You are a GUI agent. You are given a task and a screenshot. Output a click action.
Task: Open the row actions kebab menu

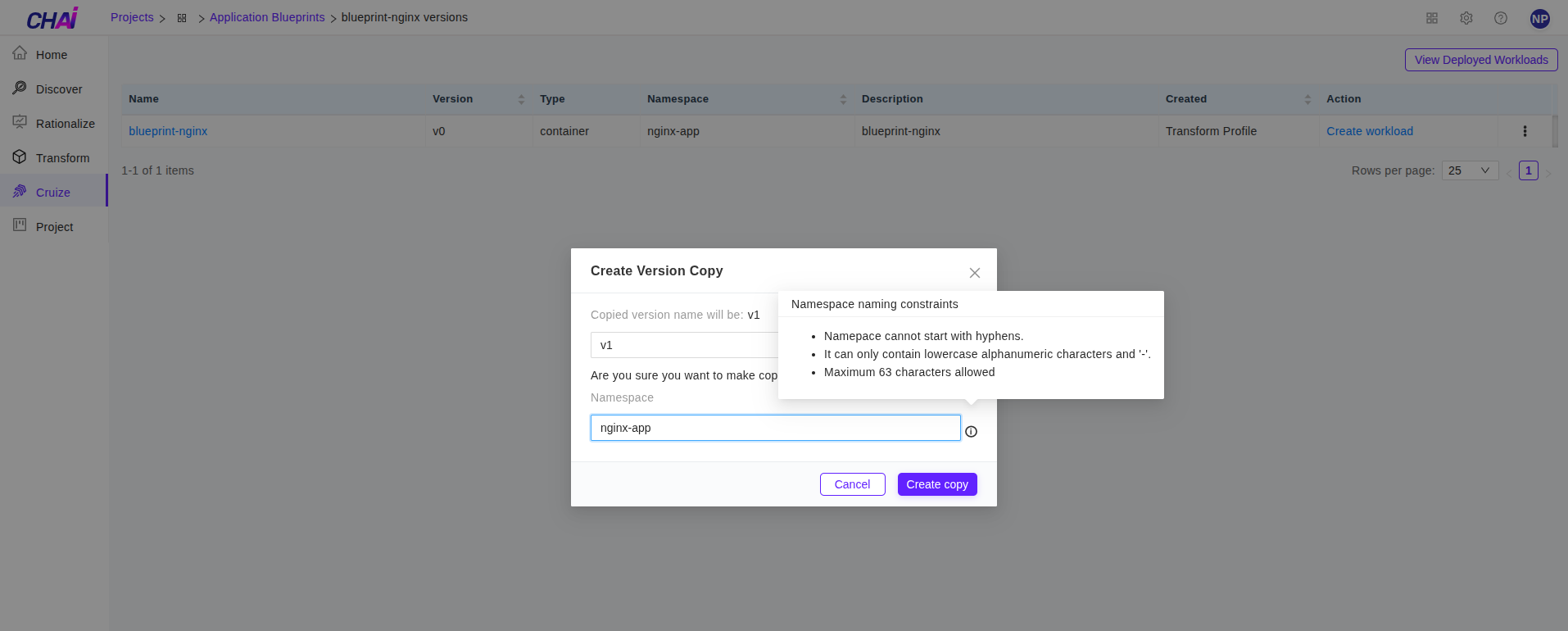click(1524, 131)
